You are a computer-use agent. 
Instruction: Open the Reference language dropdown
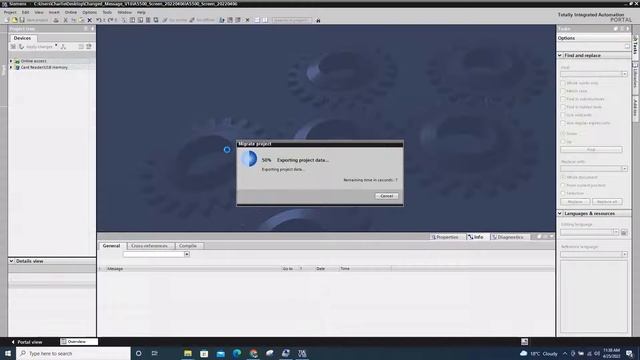624,254
